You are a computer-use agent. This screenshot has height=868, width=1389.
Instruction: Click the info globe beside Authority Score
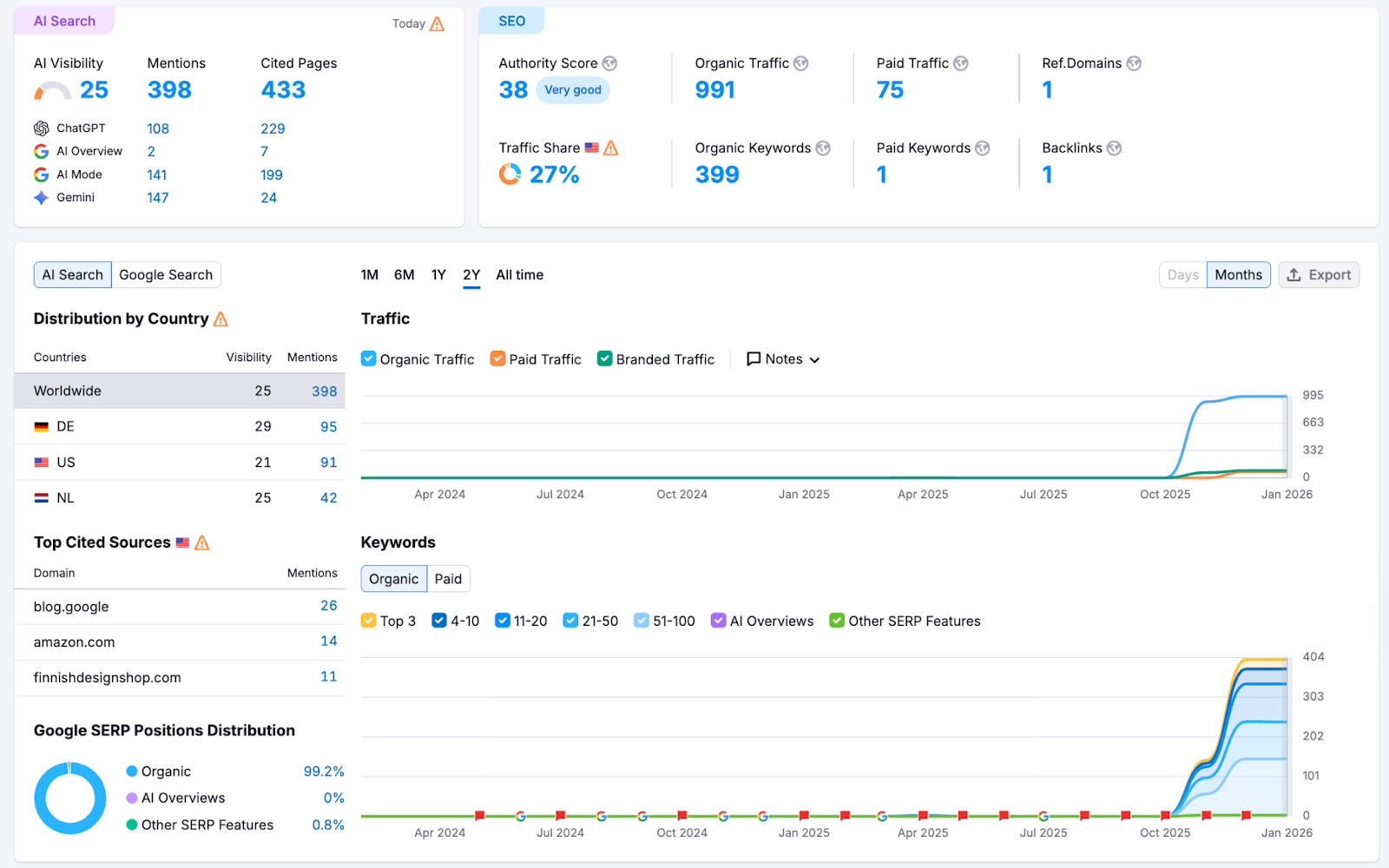[610, 62]
